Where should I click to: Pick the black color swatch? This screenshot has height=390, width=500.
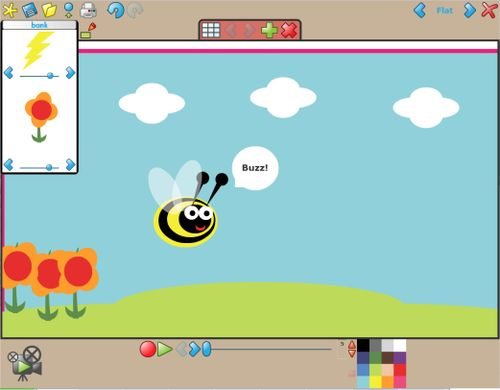coord(363,346)
